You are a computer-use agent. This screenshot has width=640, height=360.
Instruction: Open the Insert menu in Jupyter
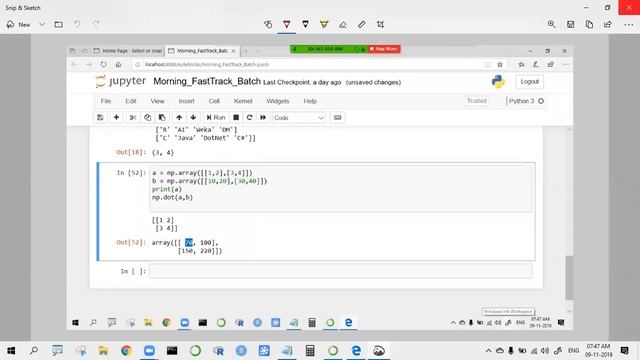[x=186, y=101]
